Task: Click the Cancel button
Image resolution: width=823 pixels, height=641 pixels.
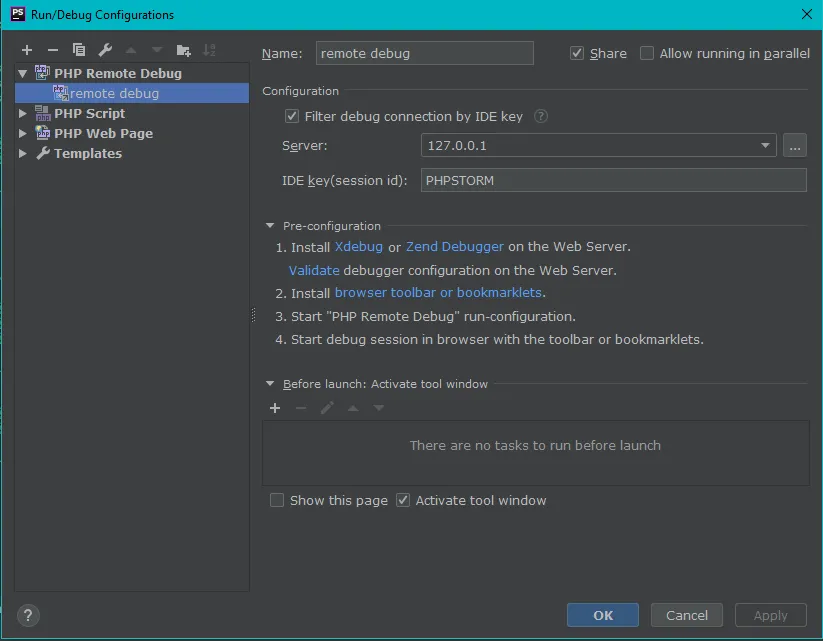Action: (687, 615)
